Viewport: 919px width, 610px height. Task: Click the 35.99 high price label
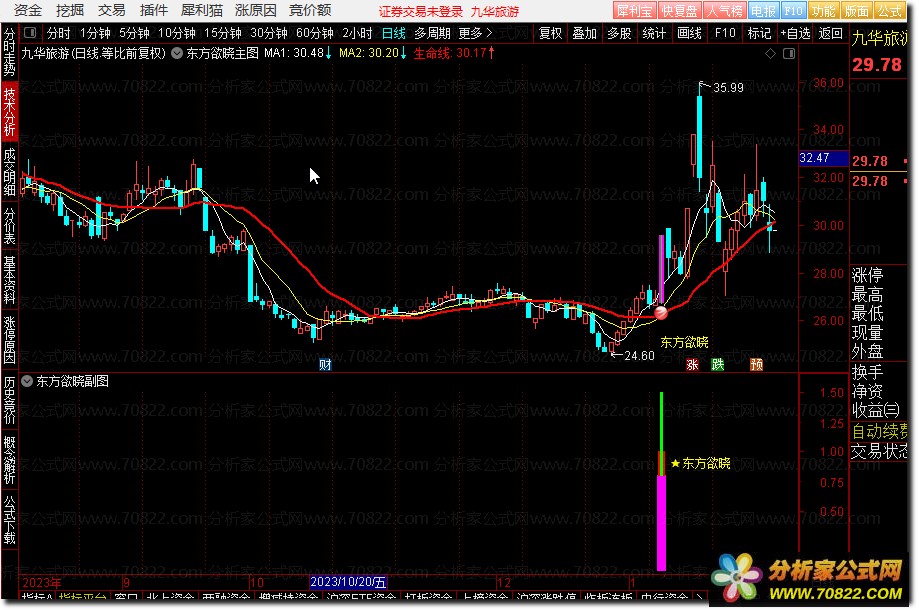coord(729,88)
